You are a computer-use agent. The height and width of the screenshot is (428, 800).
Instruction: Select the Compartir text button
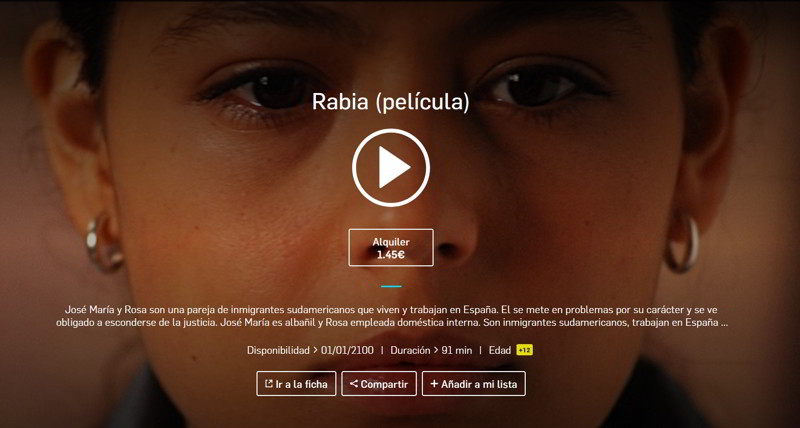pos(384,384)
